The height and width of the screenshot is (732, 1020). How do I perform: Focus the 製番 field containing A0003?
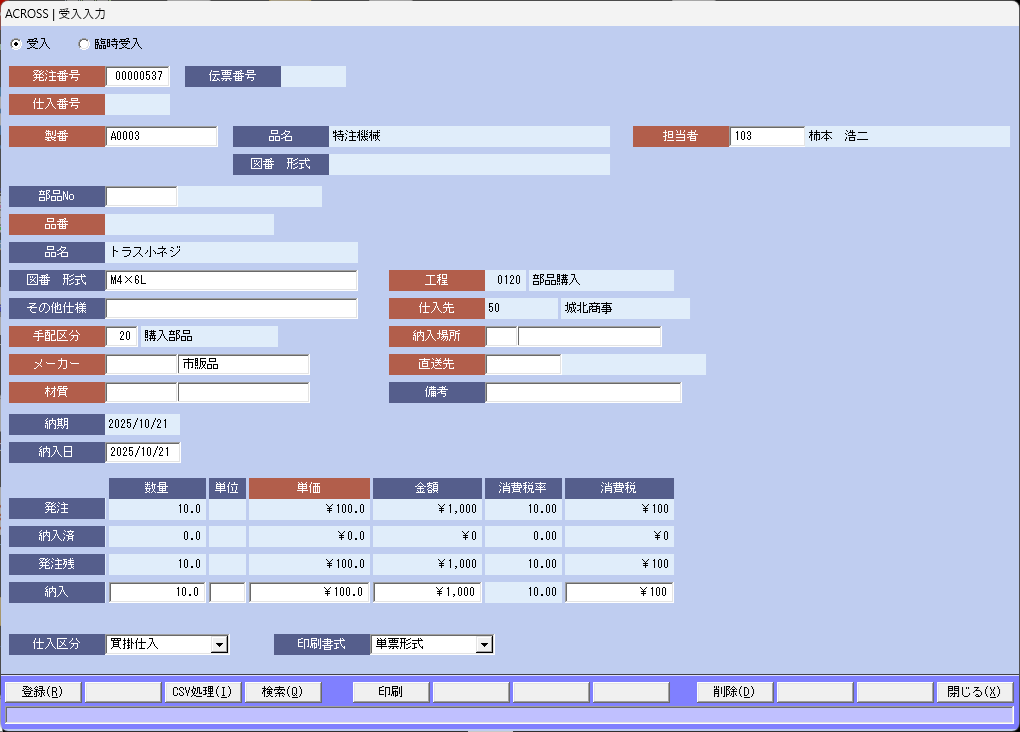(161, 137)
